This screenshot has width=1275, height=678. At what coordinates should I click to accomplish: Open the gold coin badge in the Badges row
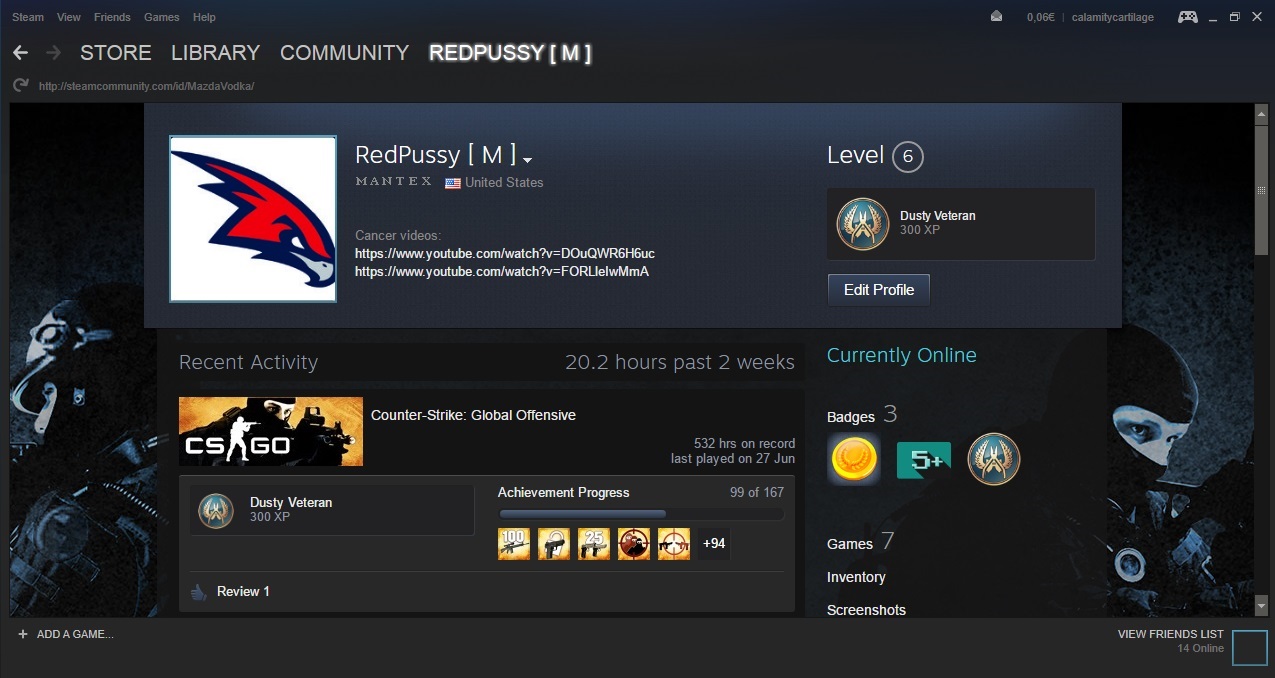coord(854,459)
